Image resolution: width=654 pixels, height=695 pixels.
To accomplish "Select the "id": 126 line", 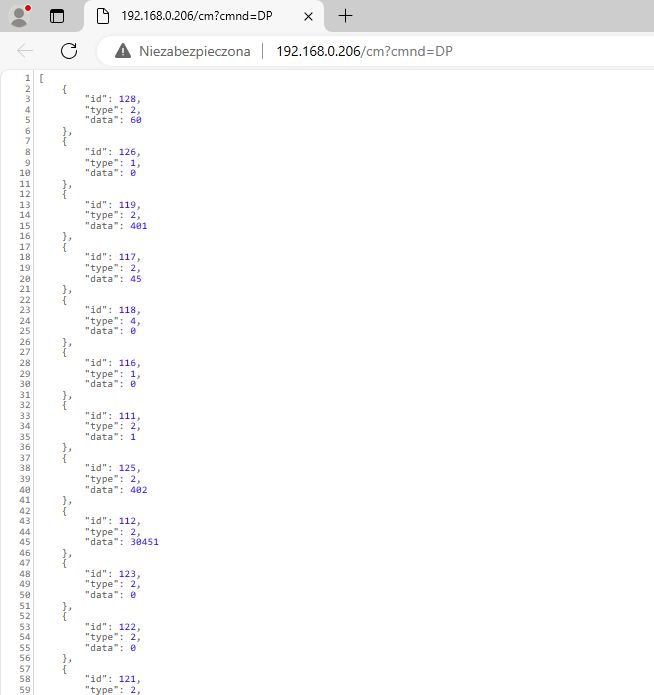I will [113, 152].
